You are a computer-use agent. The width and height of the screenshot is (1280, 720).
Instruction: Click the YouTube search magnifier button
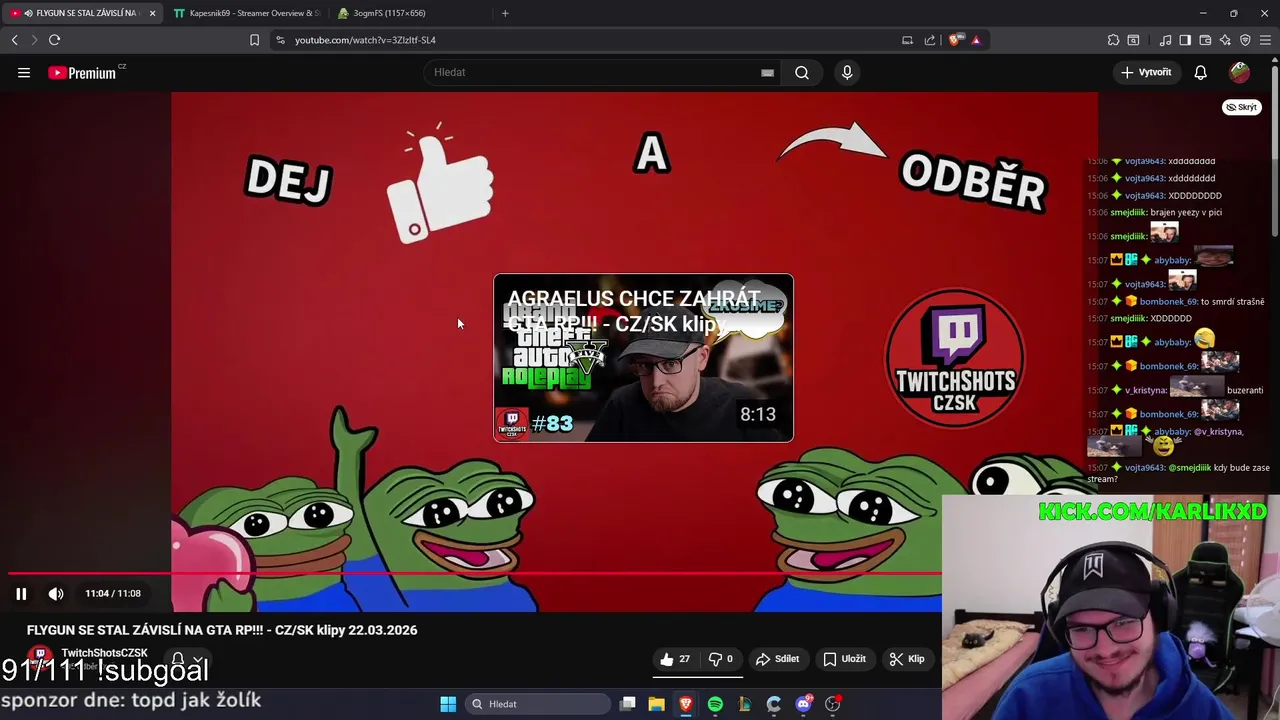click(802, 72)
